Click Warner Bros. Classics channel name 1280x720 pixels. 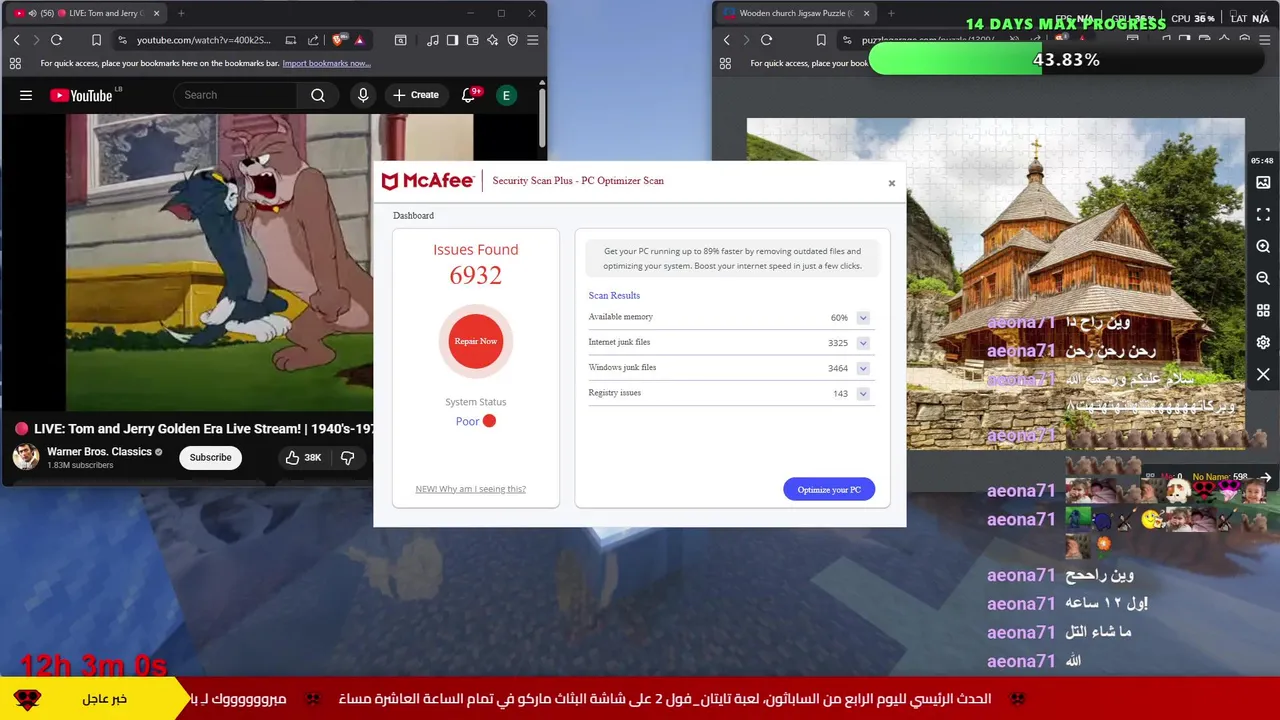point(99,452)
